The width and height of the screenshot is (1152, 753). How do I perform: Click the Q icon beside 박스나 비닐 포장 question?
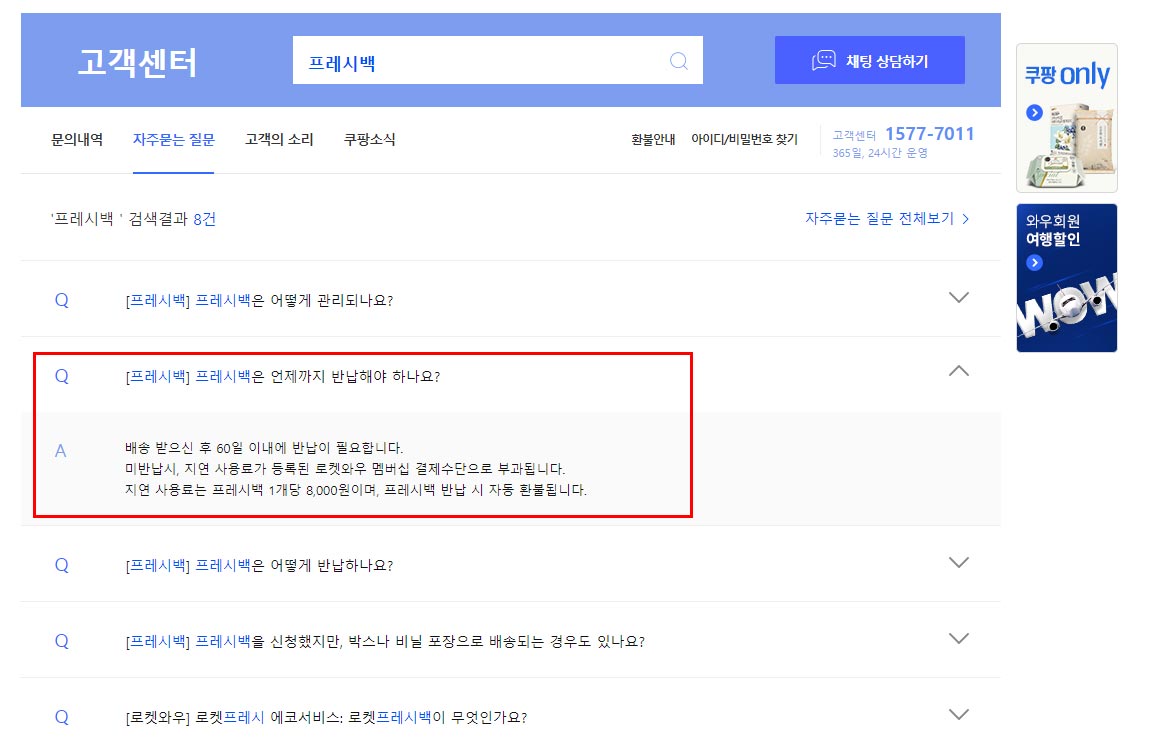pyautogui.click(x=62, y=642)
